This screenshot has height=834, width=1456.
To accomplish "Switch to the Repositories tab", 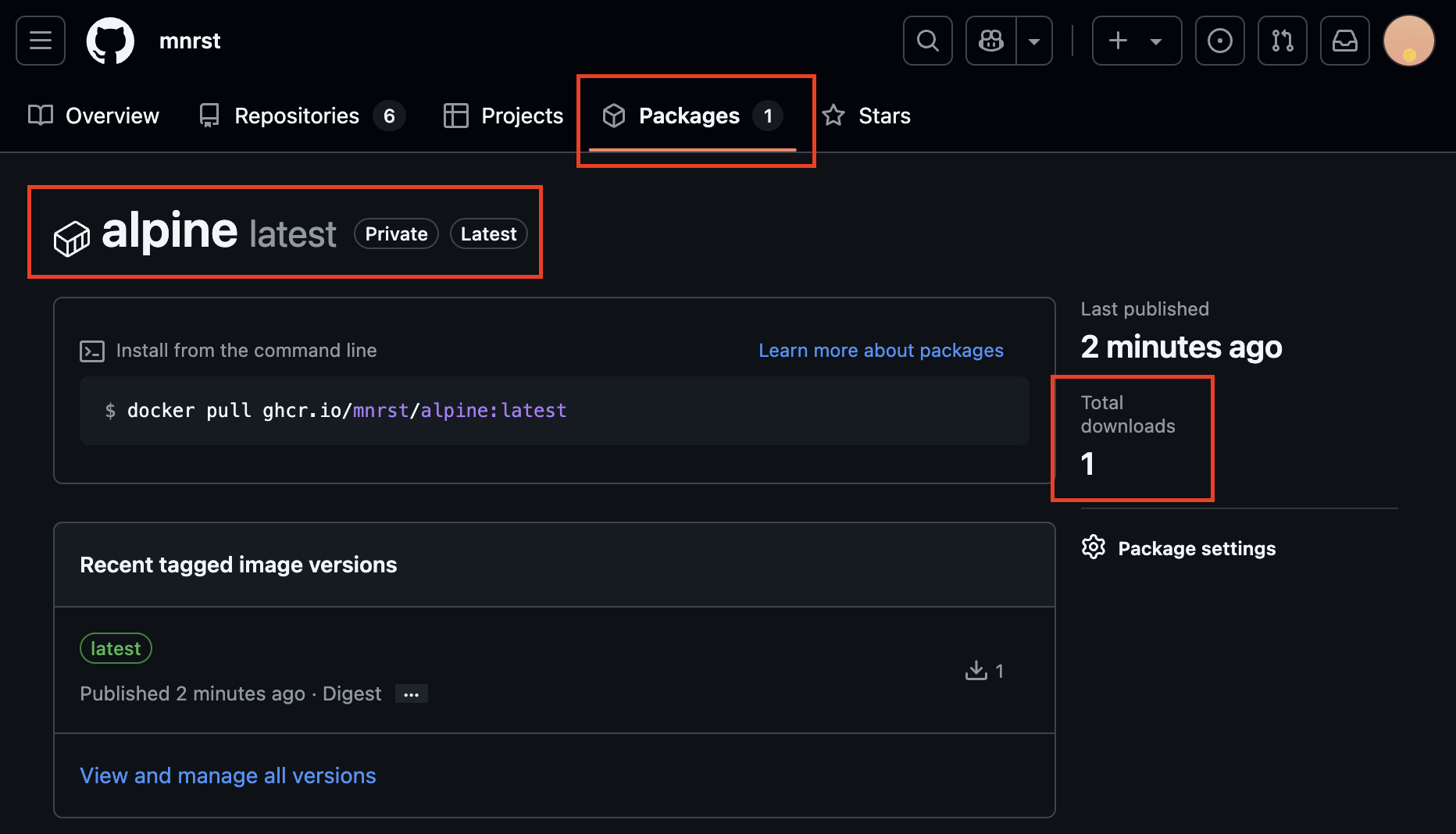I will coord(302,116).
